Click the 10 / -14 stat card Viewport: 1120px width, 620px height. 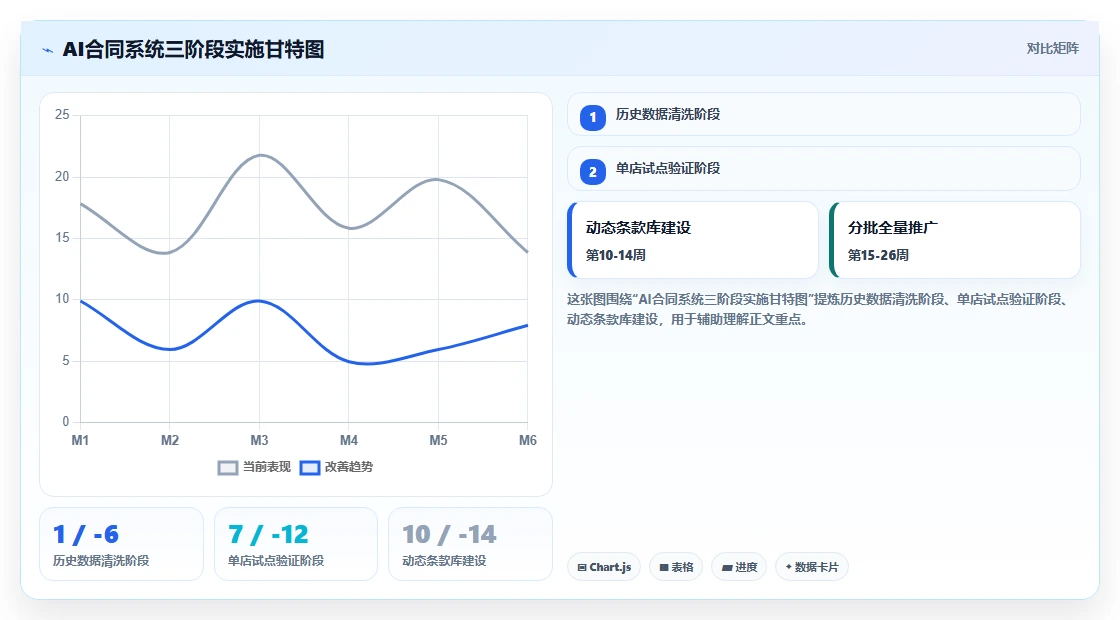[x=470, y=544]
